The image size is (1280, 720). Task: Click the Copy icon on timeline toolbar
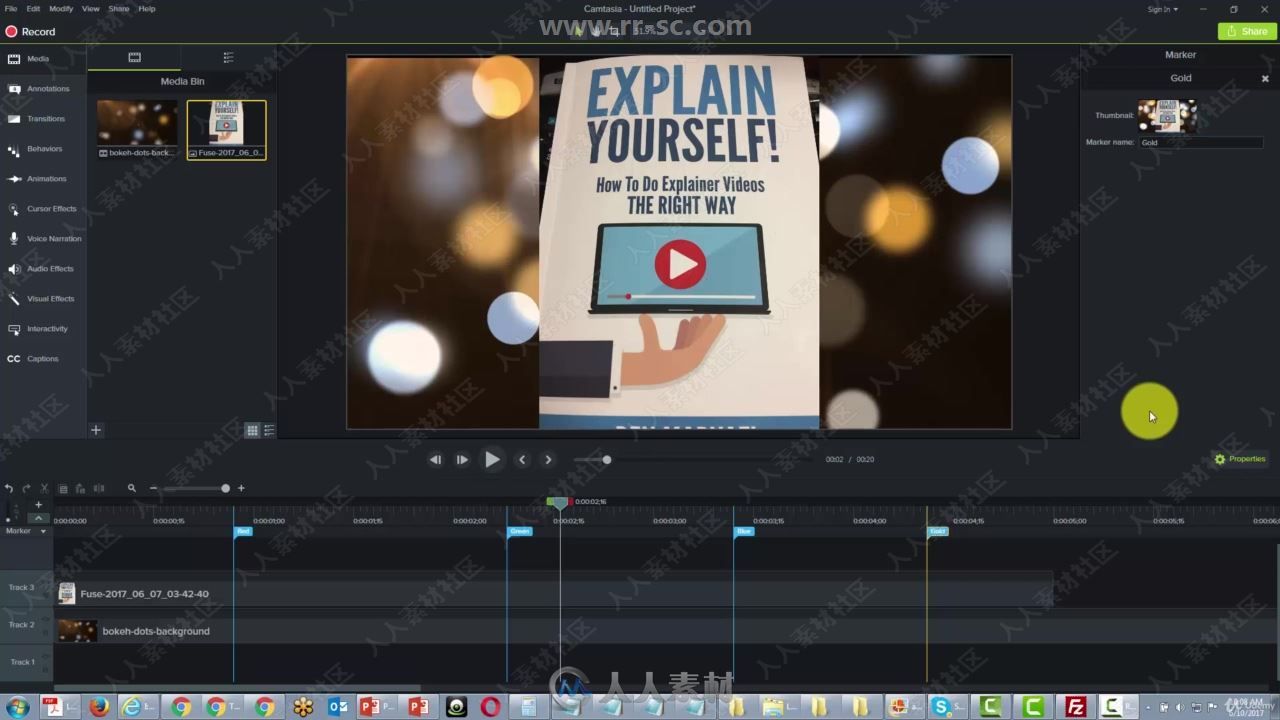point(62,489)
